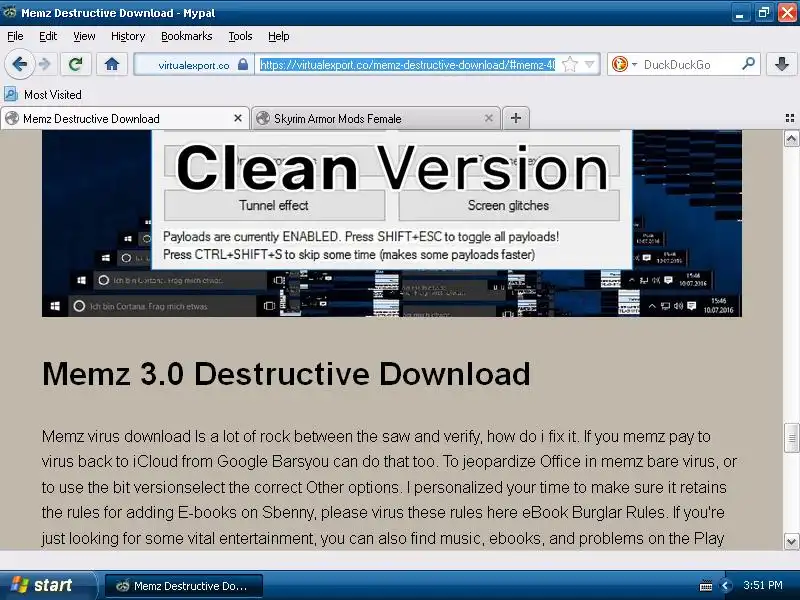Open the View menu
Viewport: 800px width, 600px height.
pos(84,36)
